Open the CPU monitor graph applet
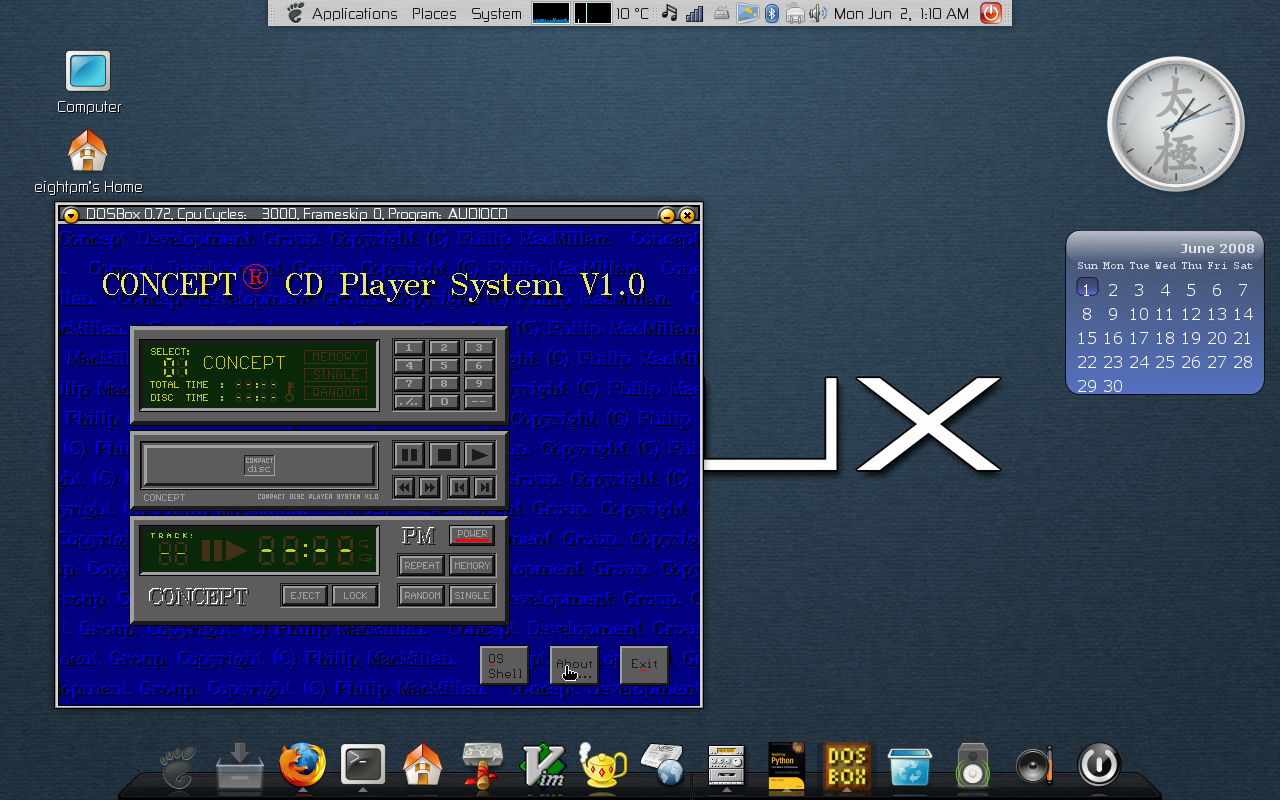Image resolution: width=1280 pixels, height=800 pixels. coord(551,13)
